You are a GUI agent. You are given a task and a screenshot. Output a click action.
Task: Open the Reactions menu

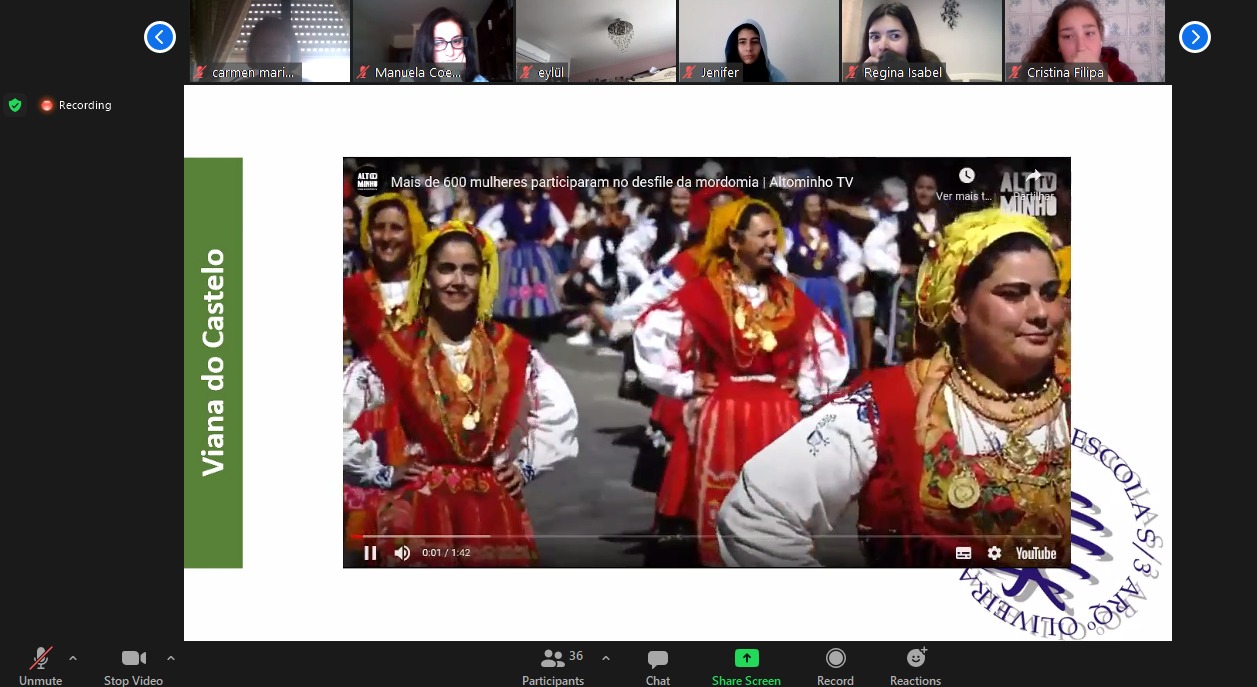click(x=915, y=659)
